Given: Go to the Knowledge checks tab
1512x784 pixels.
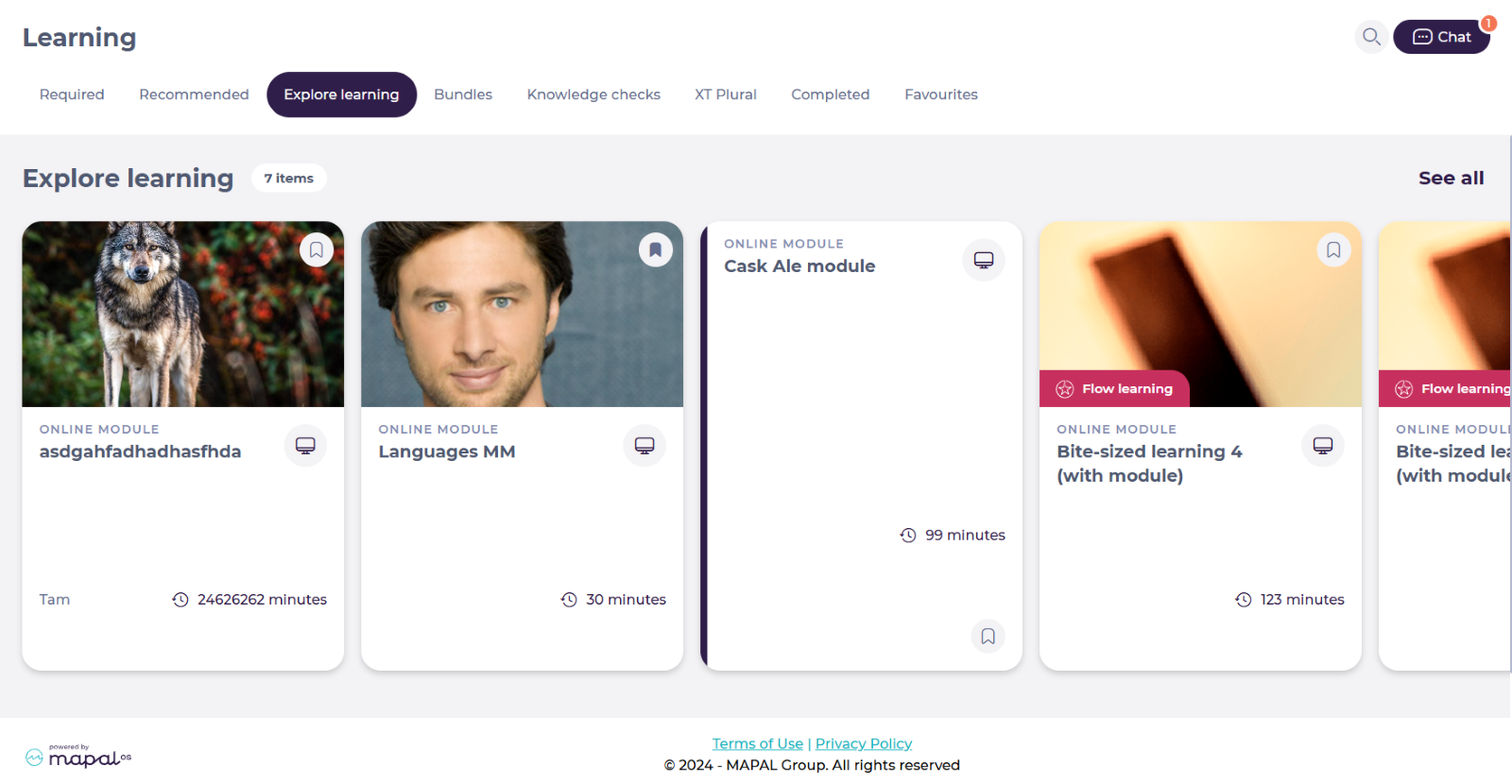Looking at the screenshot, I should [x=593, y=94].
